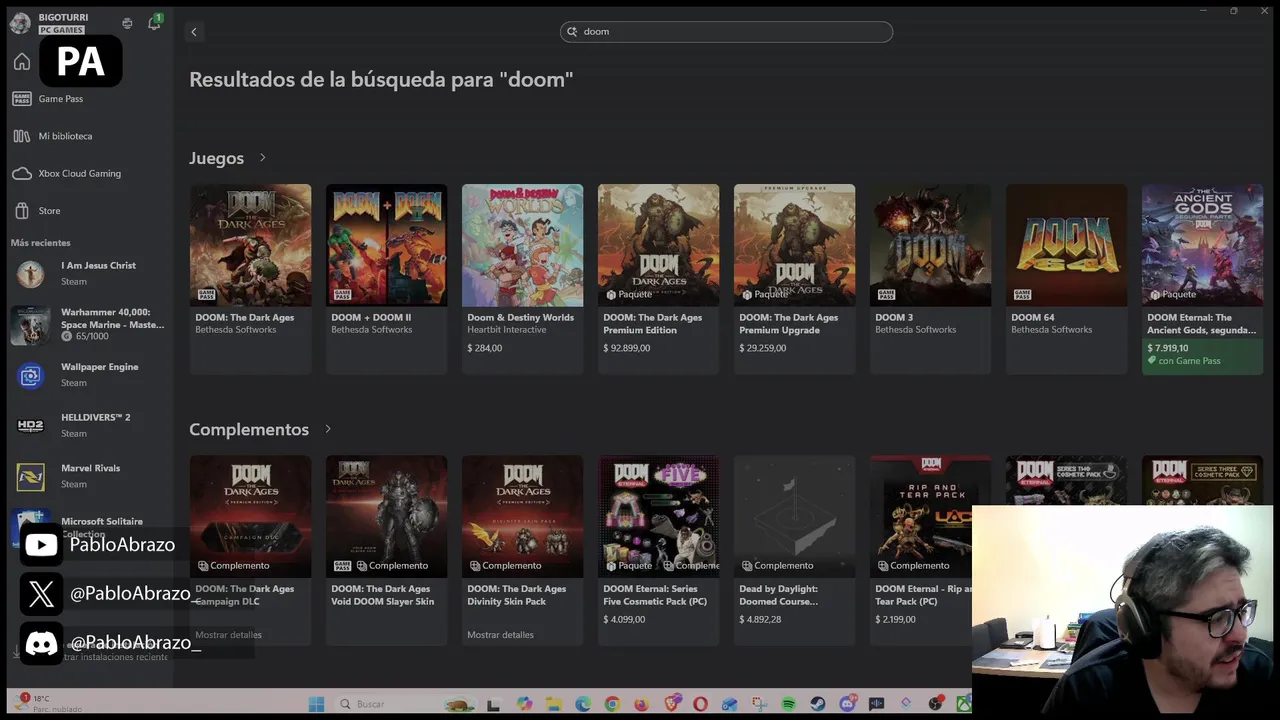This screenshot has height=720, width=1280.
Task: Open the DOOM Eternal Ancient Gods cover
Action: click(x=1202, y=245)
